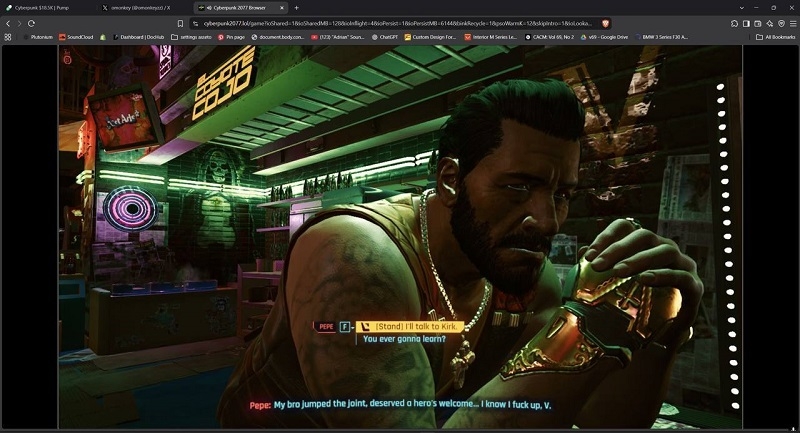Open the browser extensions puzzle icon
The height and width of the screenshot is (433, 800).
(x=735, y=23)
